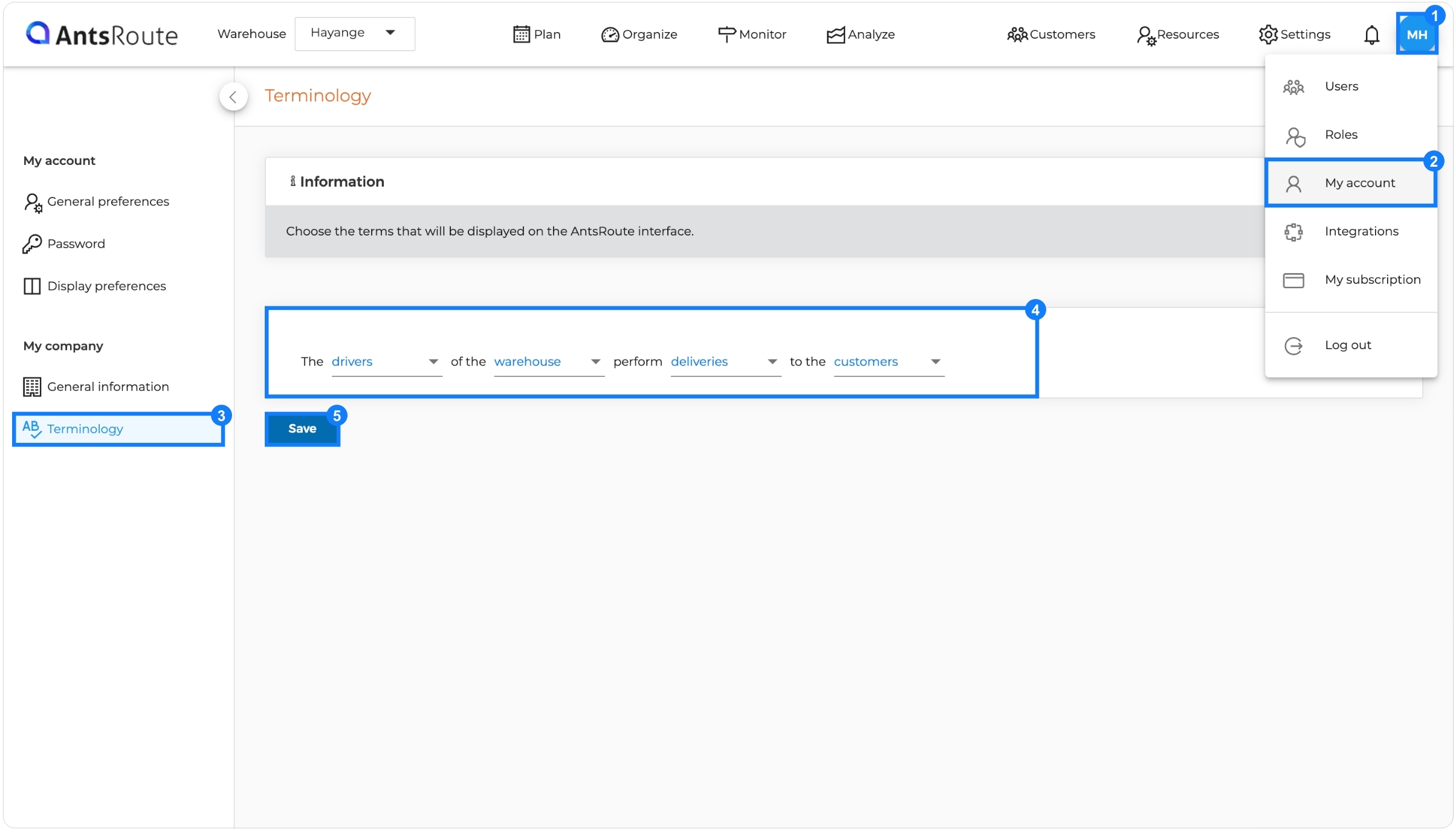
Task: Click the Display preferences columns icon
Action: [32, 286]
